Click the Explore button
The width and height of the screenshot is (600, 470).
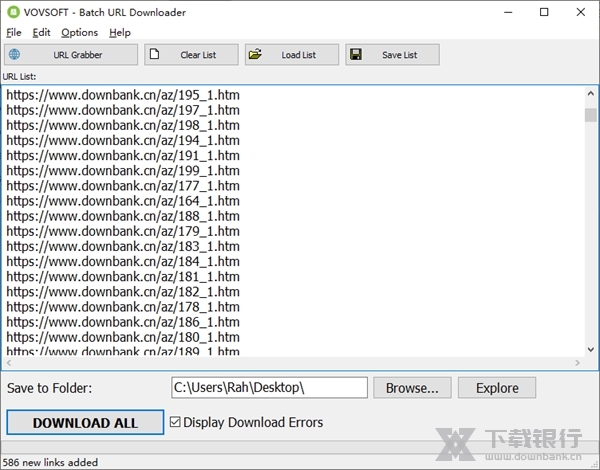[x=497, y=388]
